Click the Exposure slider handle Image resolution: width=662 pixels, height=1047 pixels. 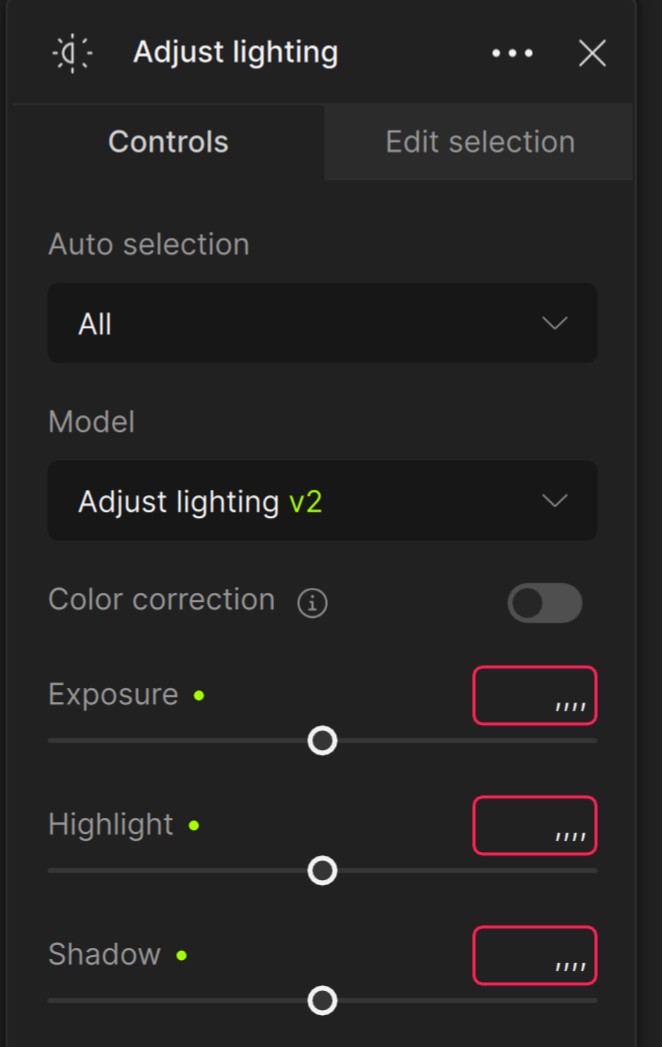(x=322, y=741)
